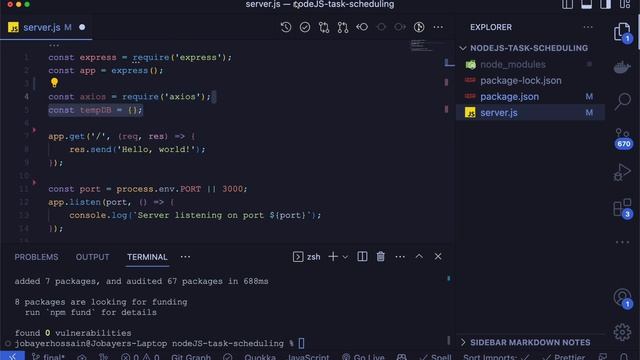The width and height of the screenshot is (640, 360).
Task: Click the branch circle icon in editor toolbar
Action: point(419,27)
